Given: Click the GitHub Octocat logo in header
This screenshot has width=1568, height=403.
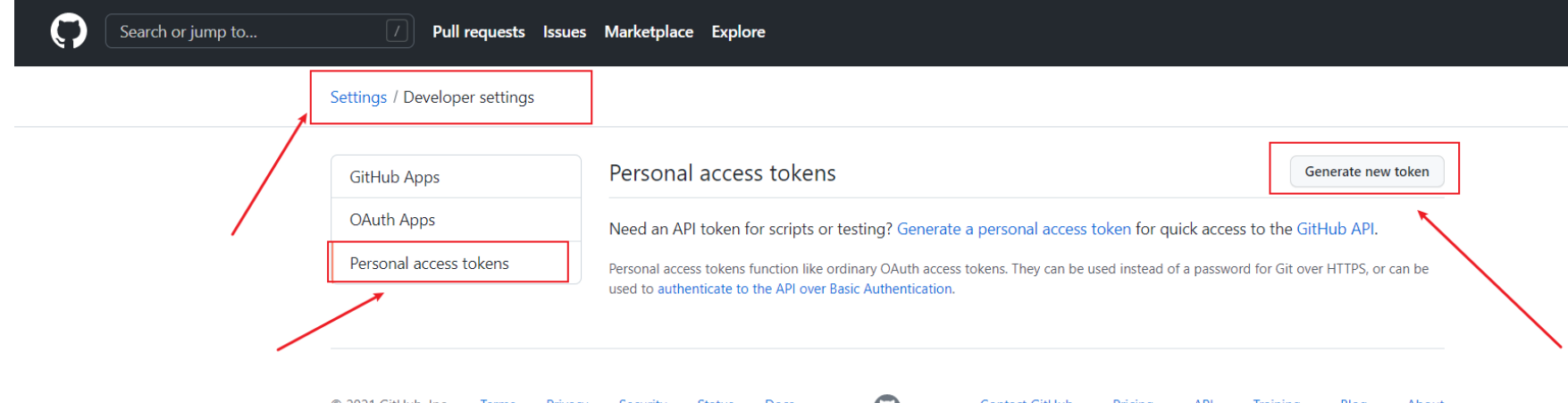Looking at the screenshot, I should click(69, 31).
